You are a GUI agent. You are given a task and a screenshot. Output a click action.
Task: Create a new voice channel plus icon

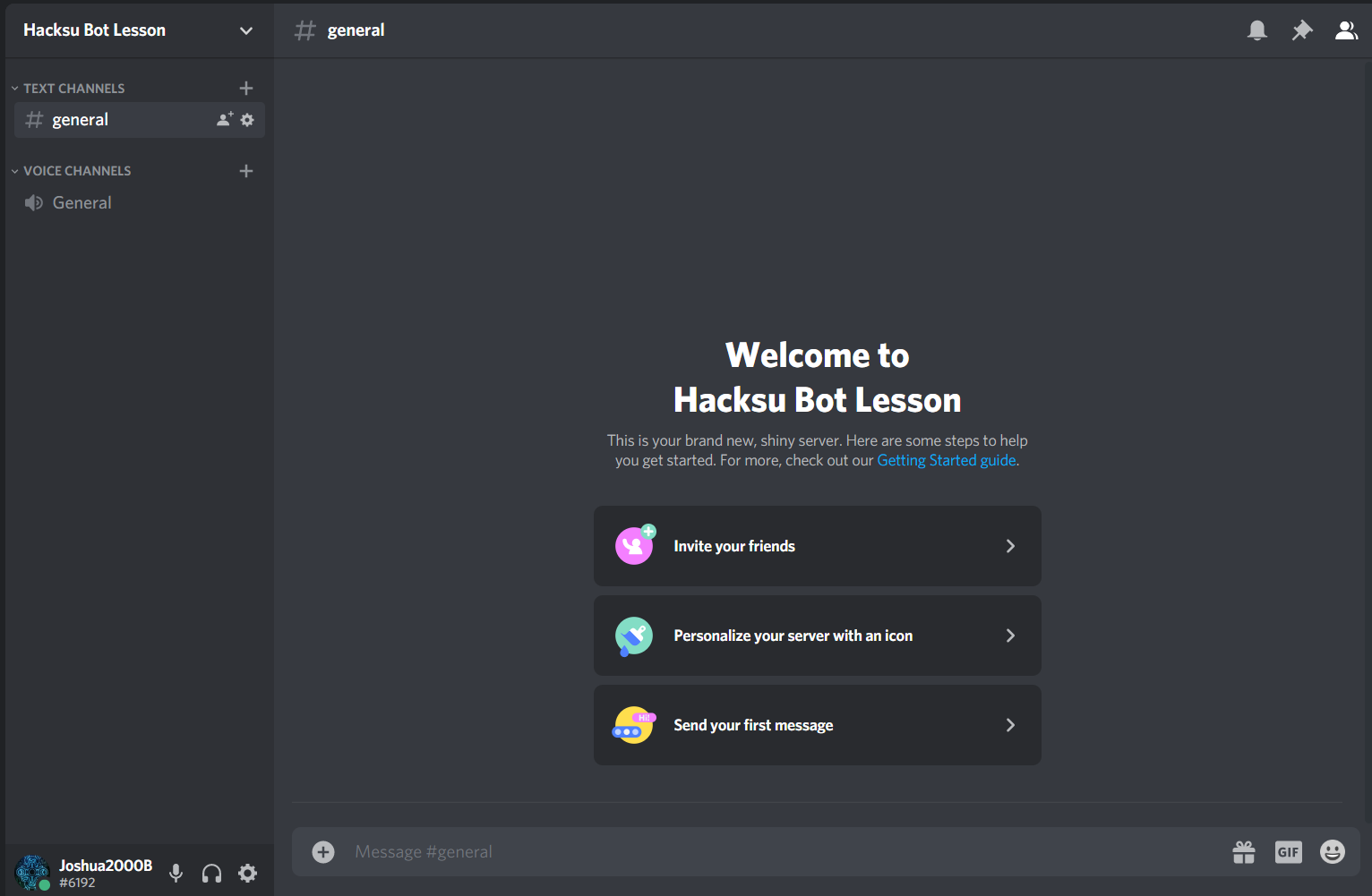pos(246,171)
